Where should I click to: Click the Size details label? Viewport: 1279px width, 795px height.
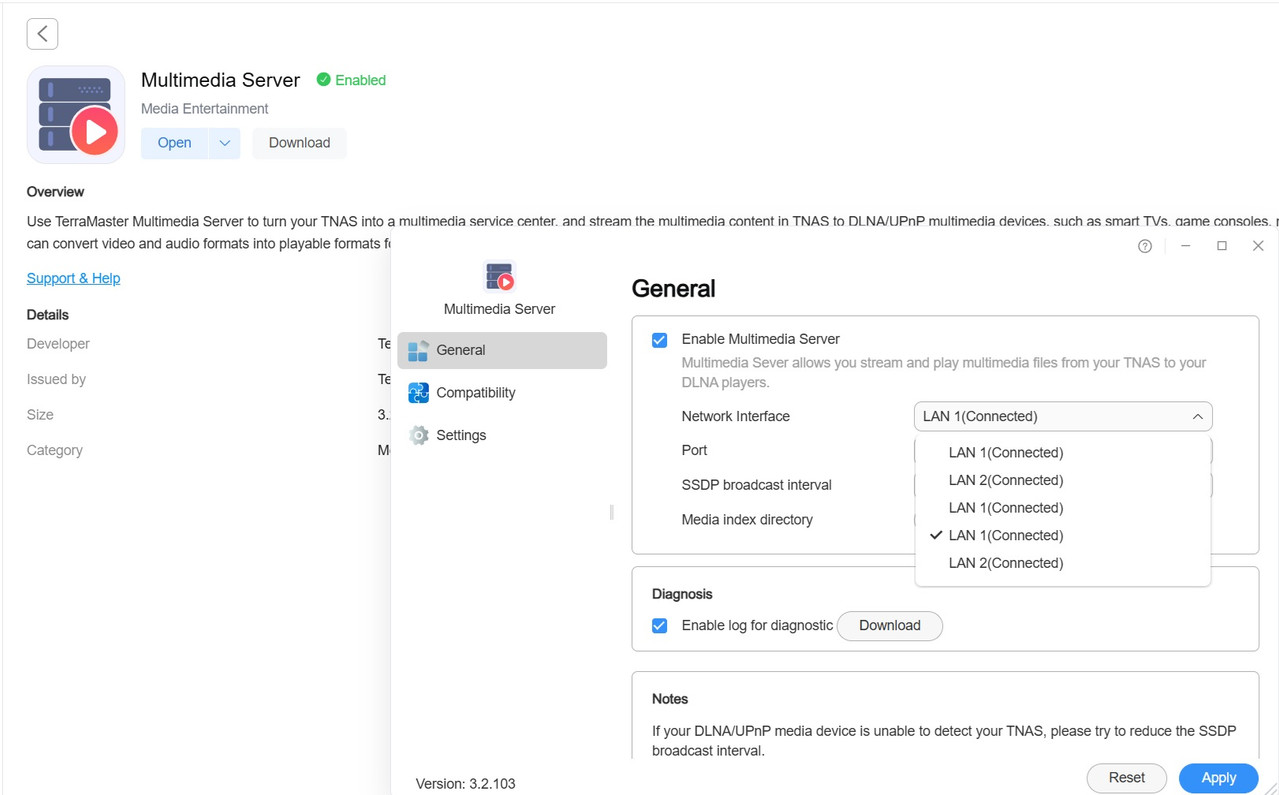40,415
